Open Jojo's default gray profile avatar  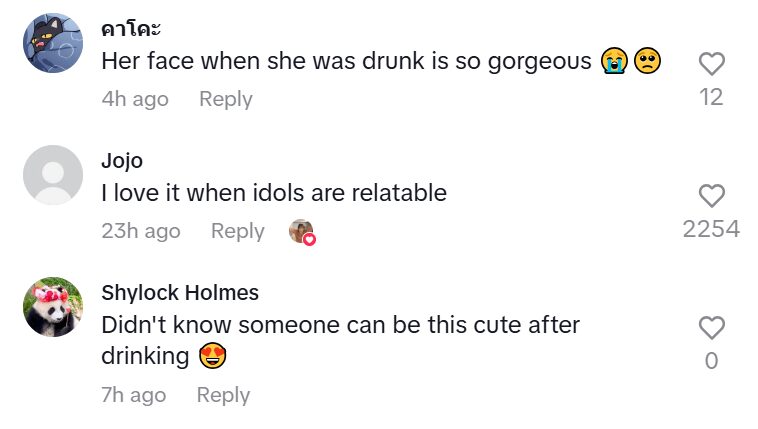tap(52, 175)
